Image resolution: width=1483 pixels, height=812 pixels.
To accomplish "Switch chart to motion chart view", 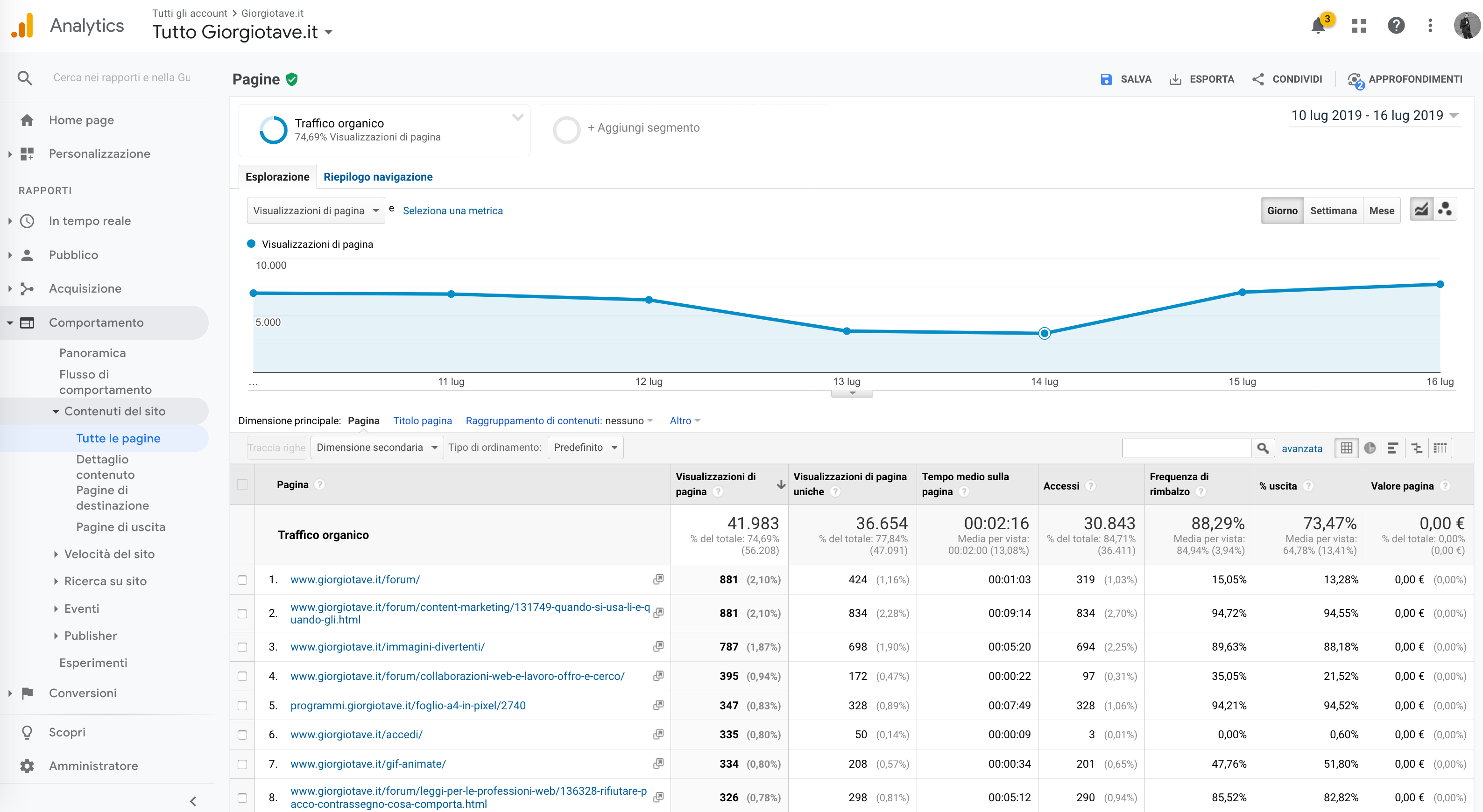I will click(1445, 210).
